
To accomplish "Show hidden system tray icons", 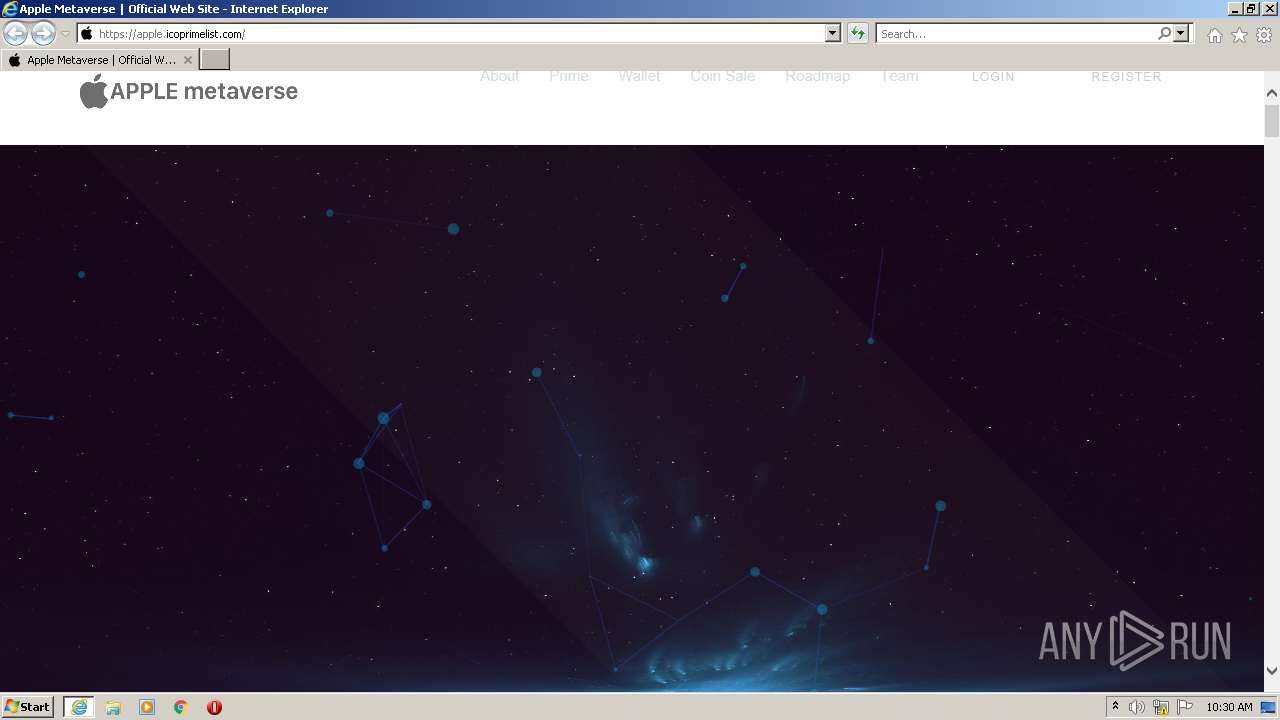I will tap(1116, 707).
